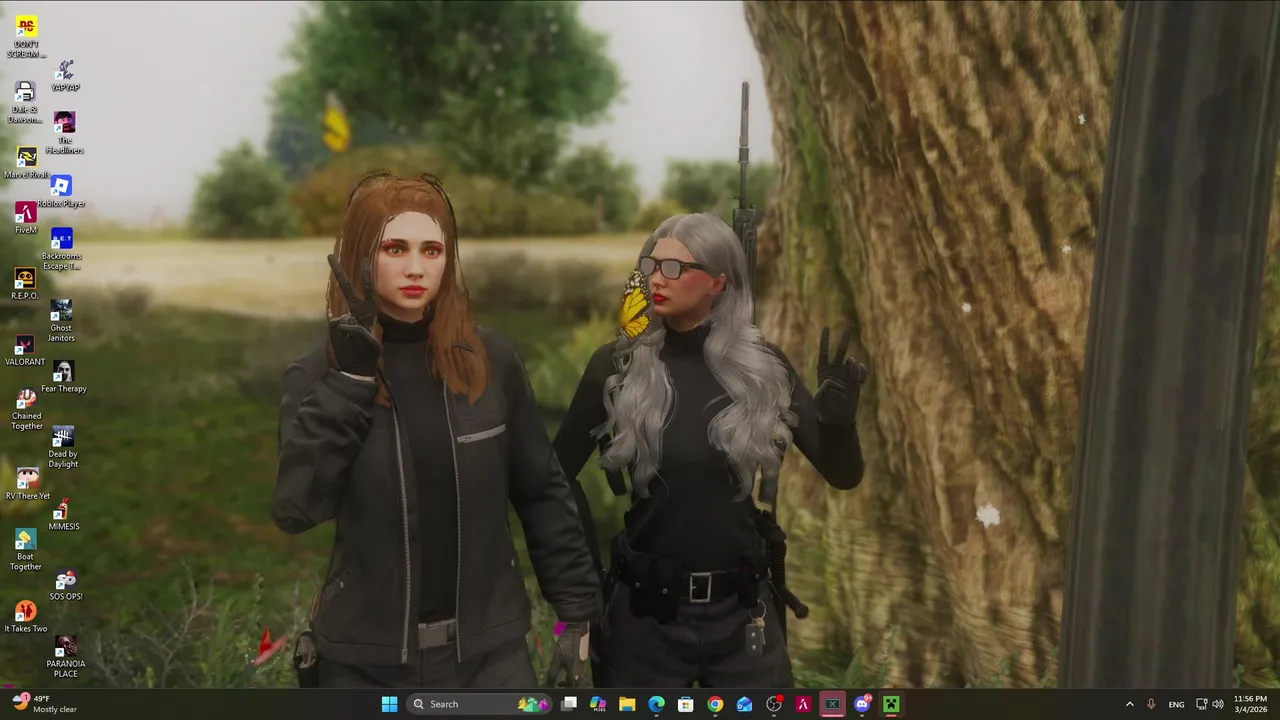
Task: Open the weather widget showing 49°F
Action: (45, 704)
